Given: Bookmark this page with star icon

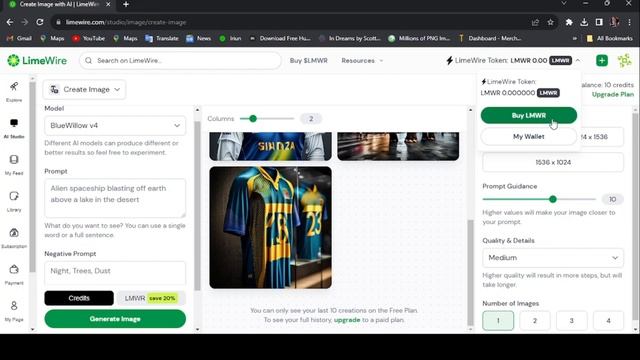Looking at the screenshot, I should [550, 22].
